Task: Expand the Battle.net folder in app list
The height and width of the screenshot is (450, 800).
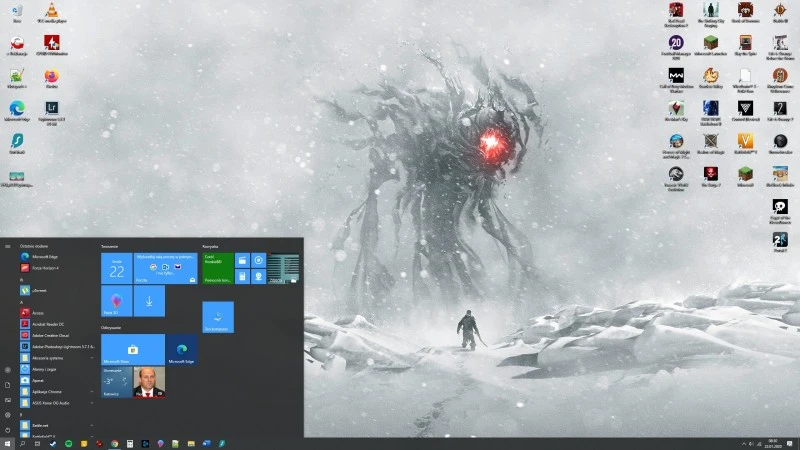Action: (x=57, y=425)
